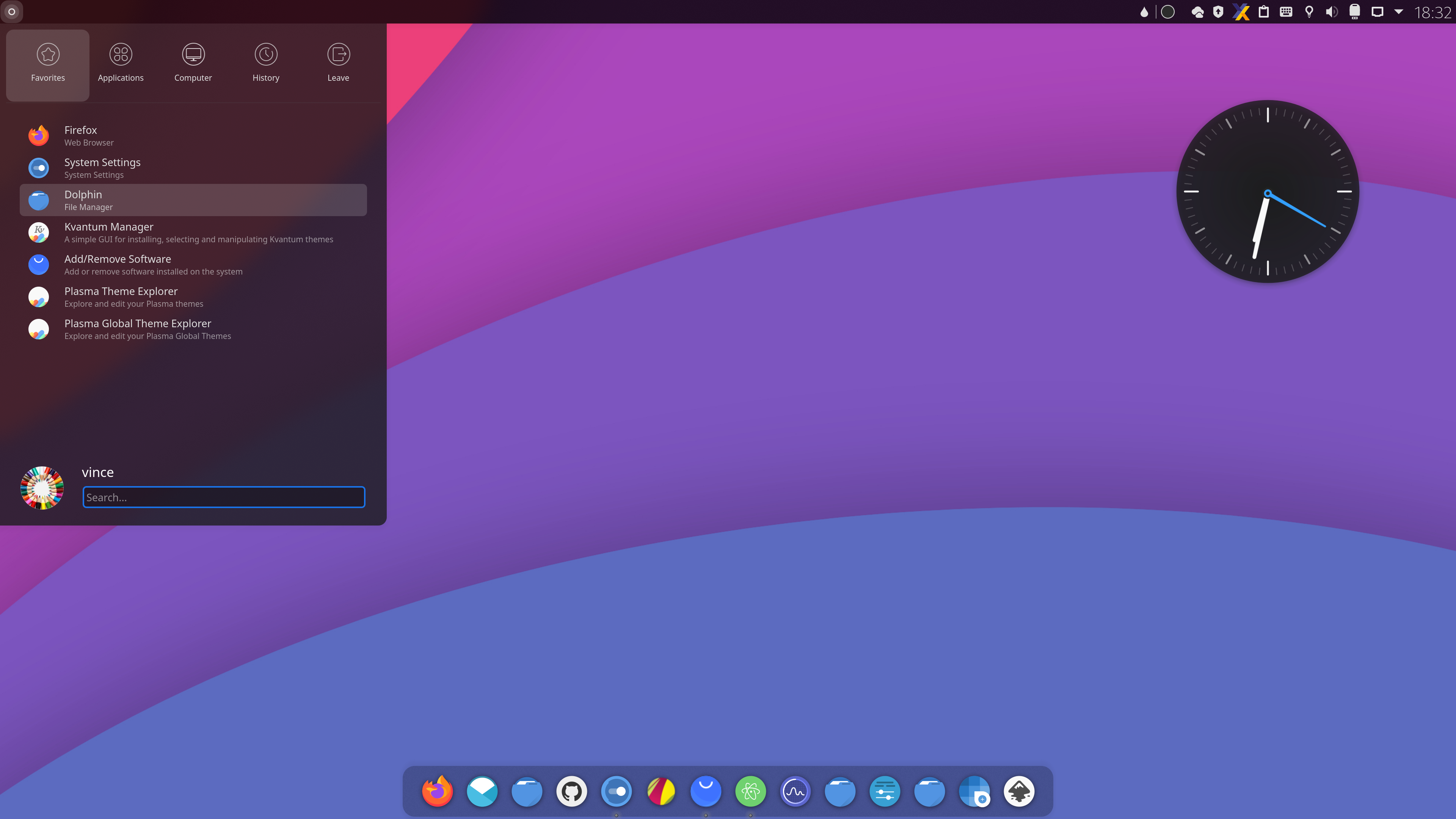Click 'Explore and edit your Plasma themes' text
The width and height of the screenshot is (1456, 819).
click(133, 304)
